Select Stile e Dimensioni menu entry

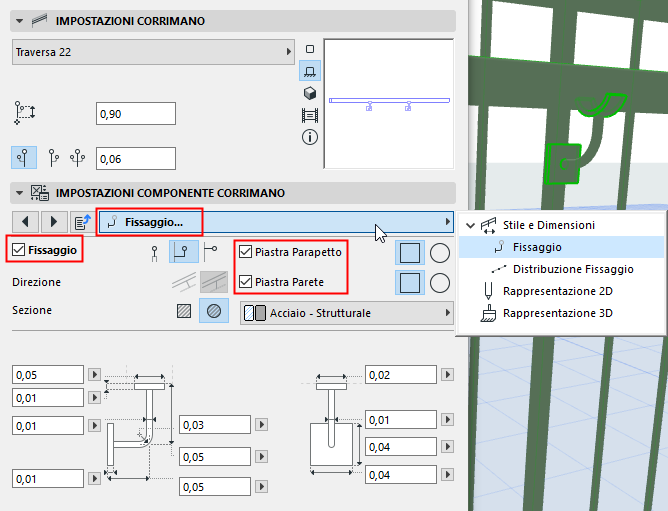click(549, 225)
